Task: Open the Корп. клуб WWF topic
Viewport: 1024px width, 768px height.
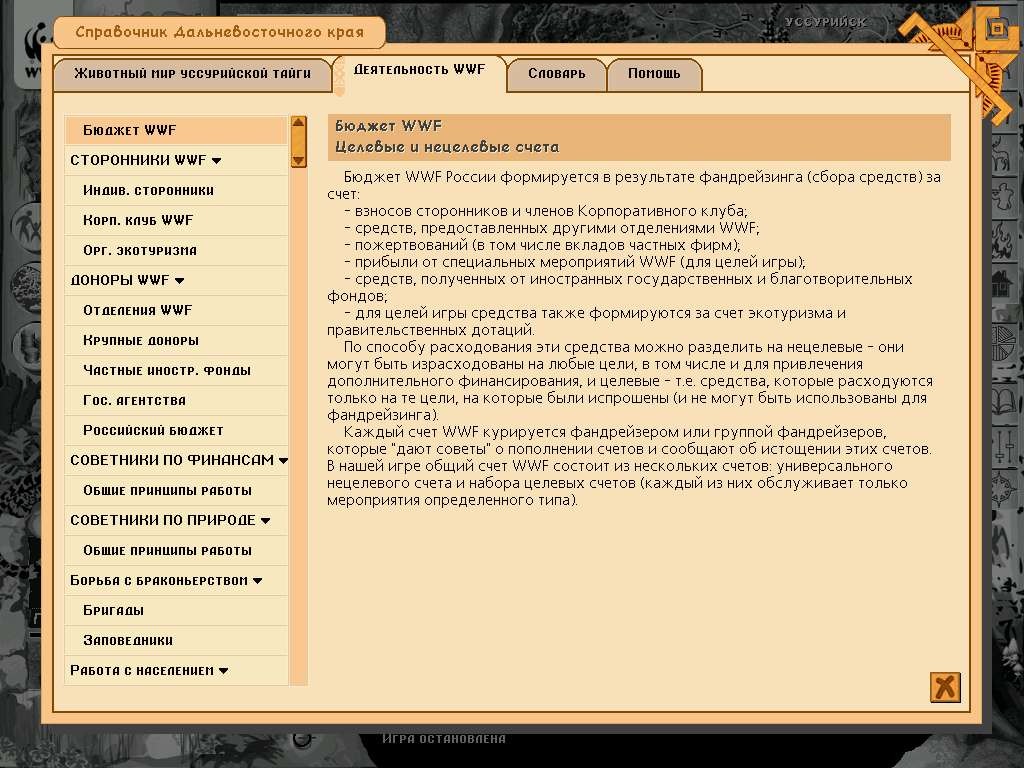Action: [x=176, y=220]
